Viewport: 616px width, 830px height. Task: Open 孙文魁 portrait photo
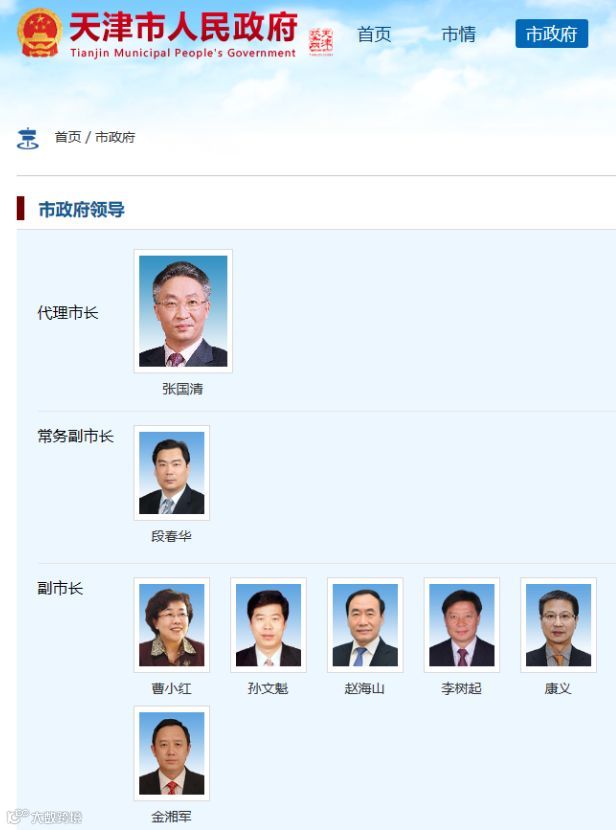click(x=268, y=625)
